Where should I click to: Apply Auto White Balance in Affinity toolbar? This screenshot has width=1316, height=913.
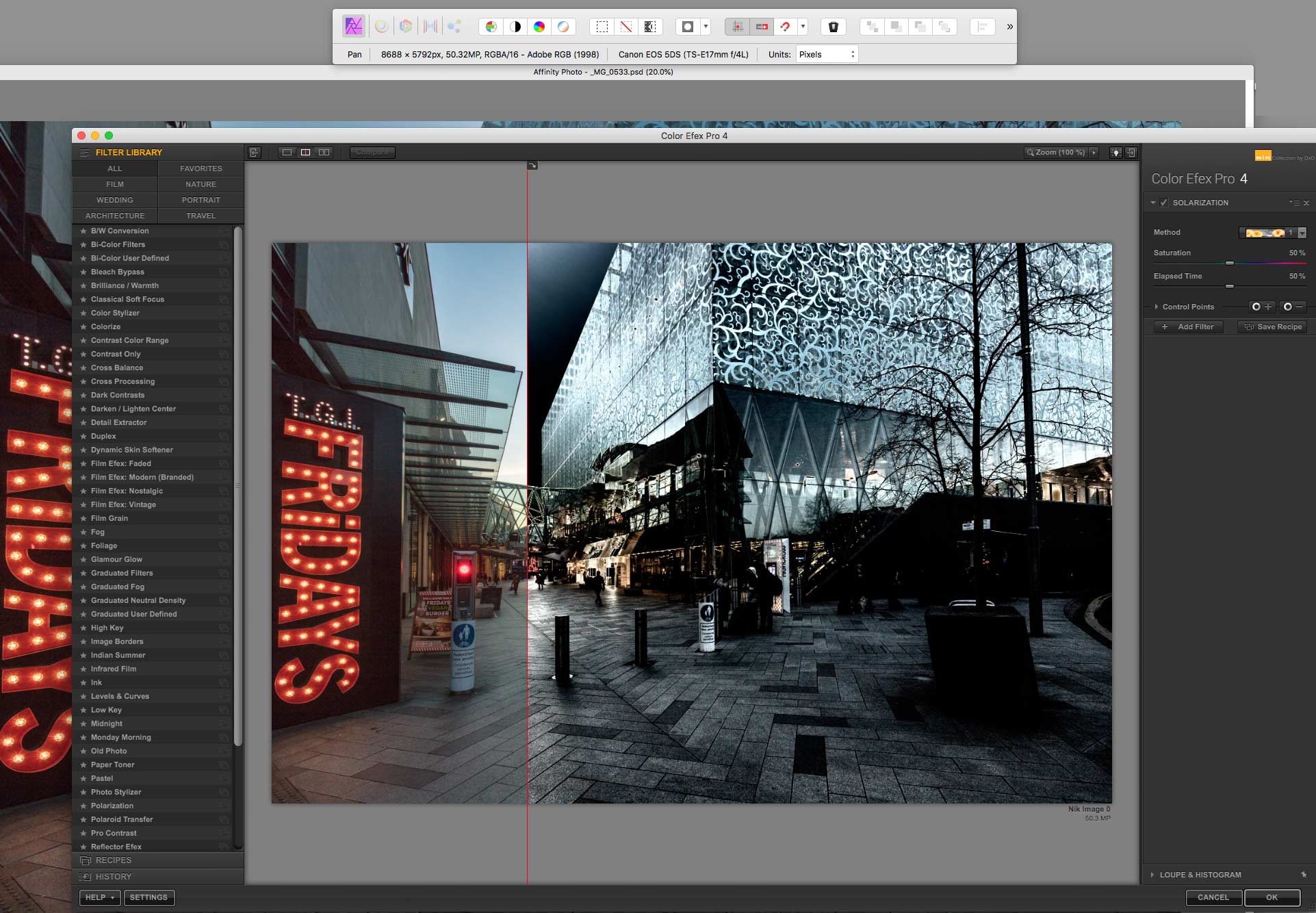pyautogui.click(x=563, y=27)
